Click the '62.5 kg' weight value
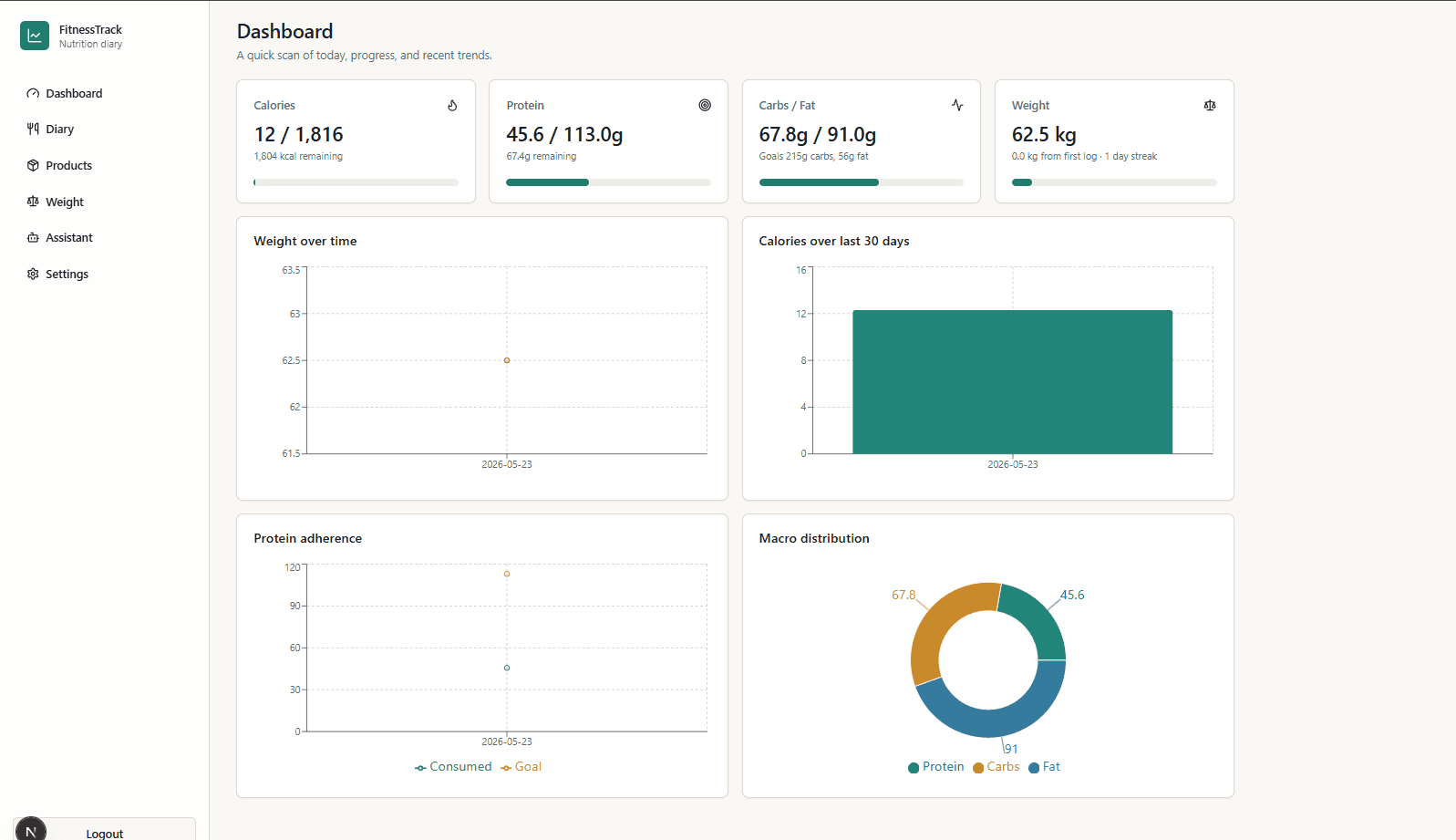The height and width of the screenshot is (840, 1456). (x=1044, y=134)
